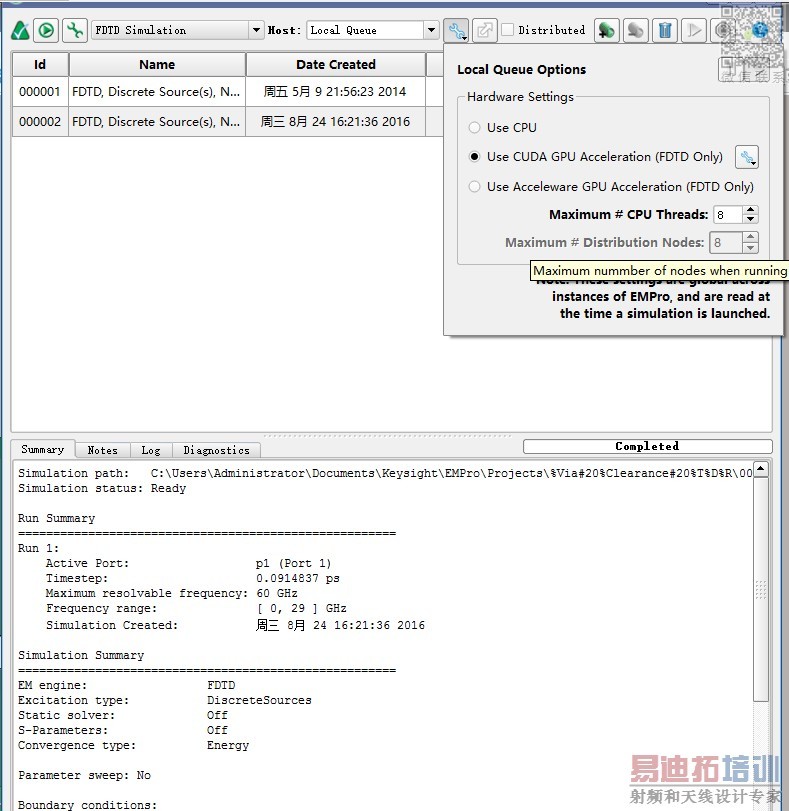Image resolution: width=789 pixels, height=811 pixels.
Task: Increase Maximum Distribution Nodes value
Action: [x=750, y=237]
